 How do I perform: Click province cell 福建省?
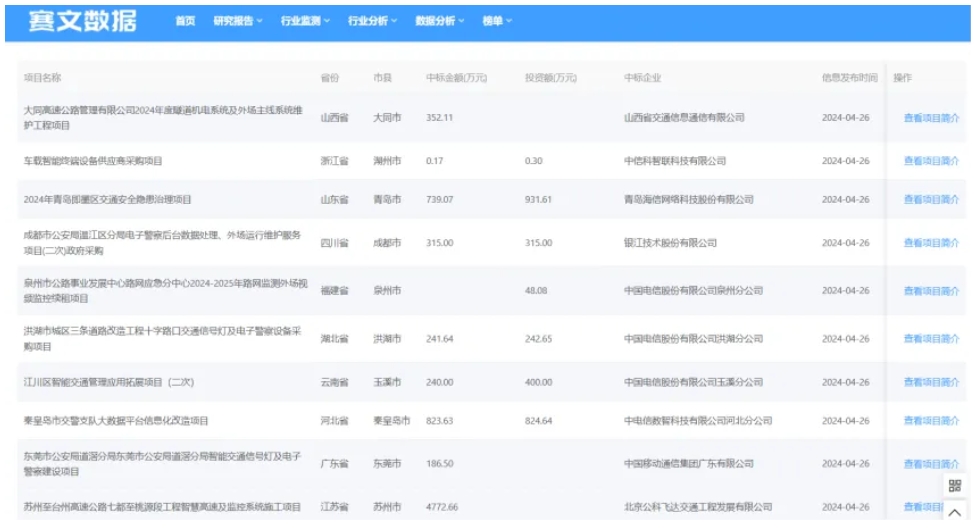click(335, 290)
